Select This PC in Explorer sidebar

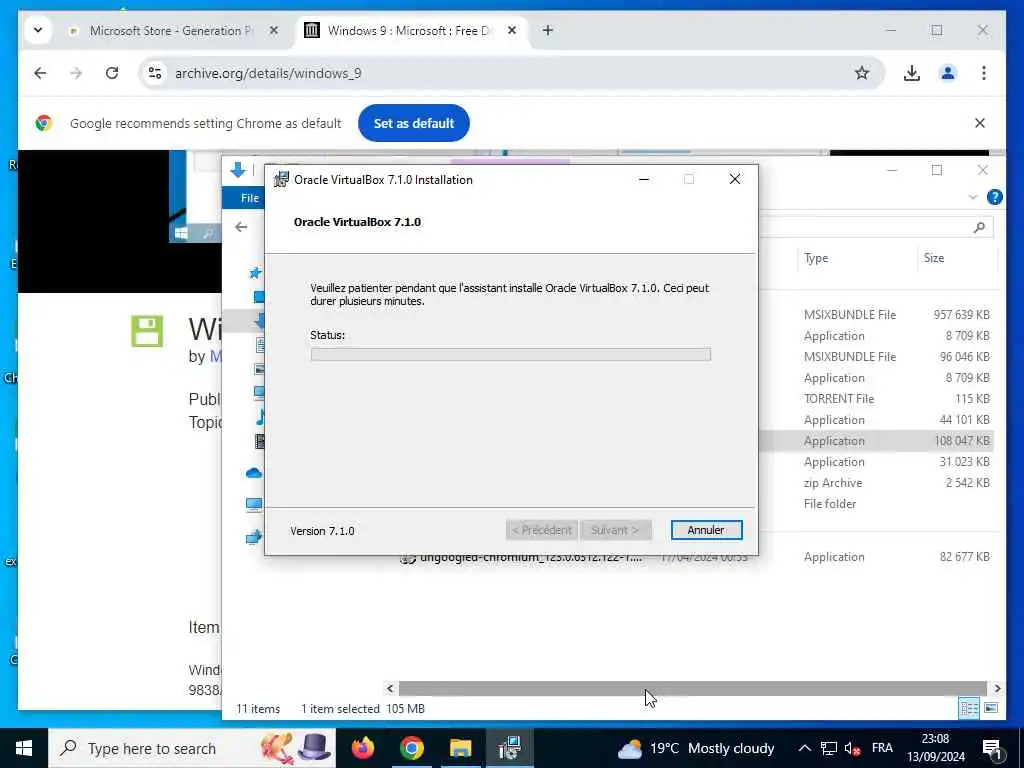[254, 504]
